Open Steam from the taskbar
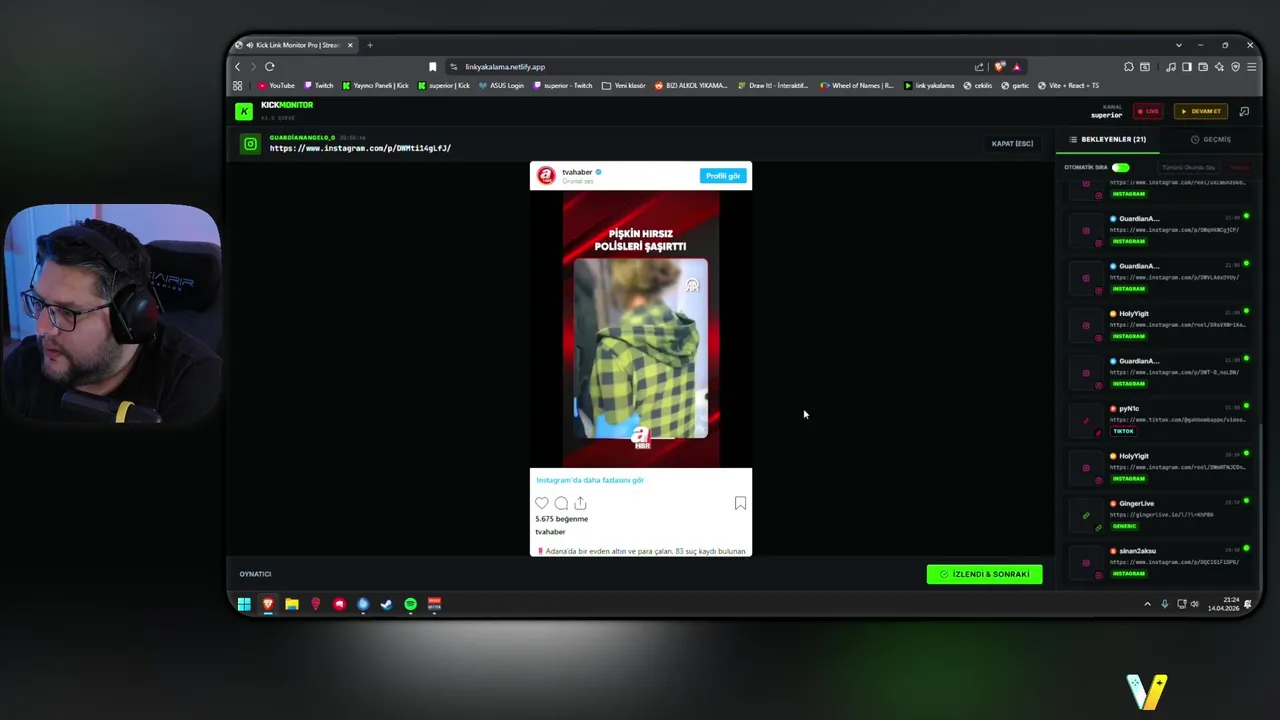This screenshot has height=720, width=1280. coord(387,604)
